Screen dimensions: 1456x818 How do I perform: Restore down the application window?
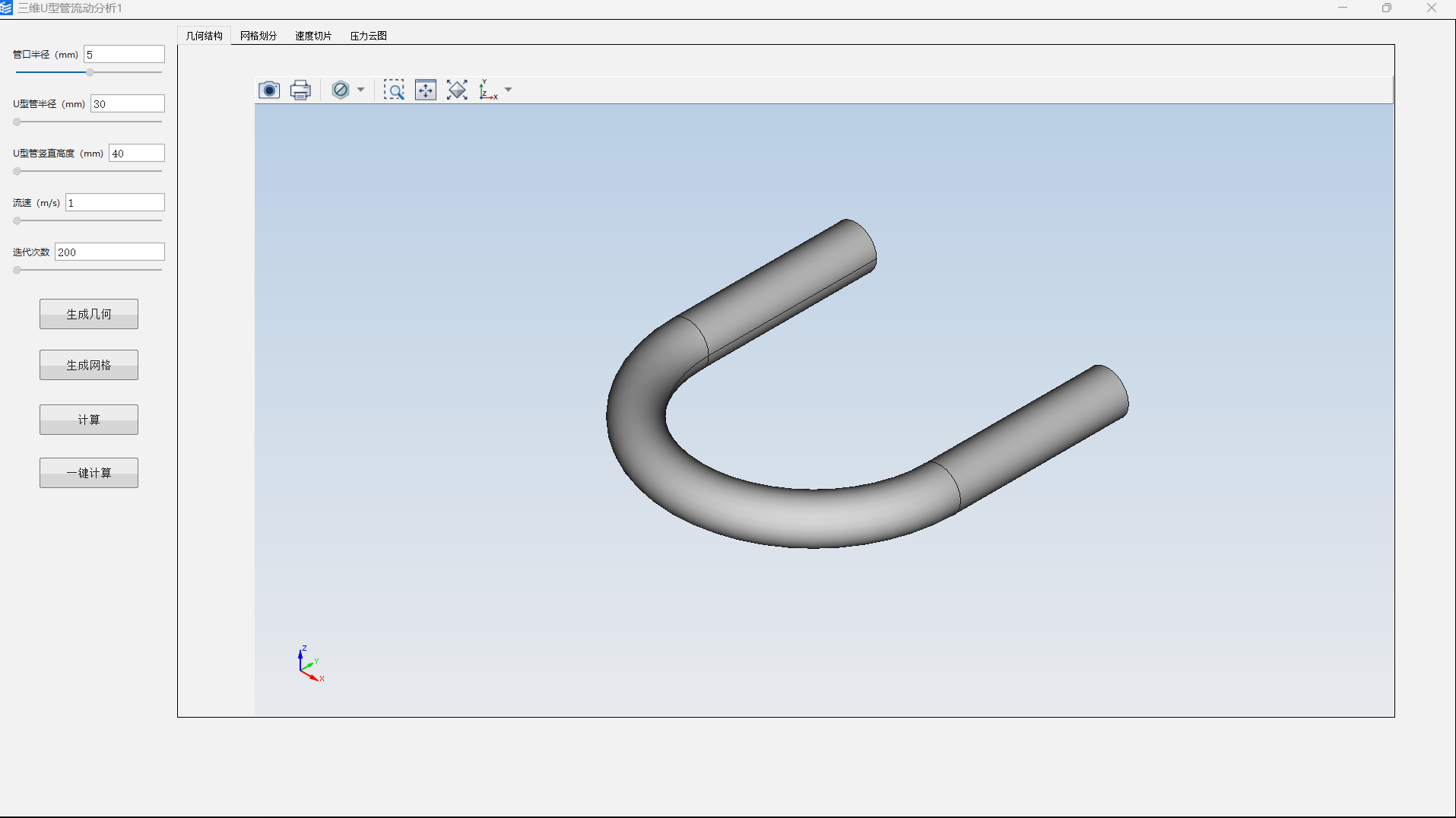[x=1387, y=8]
